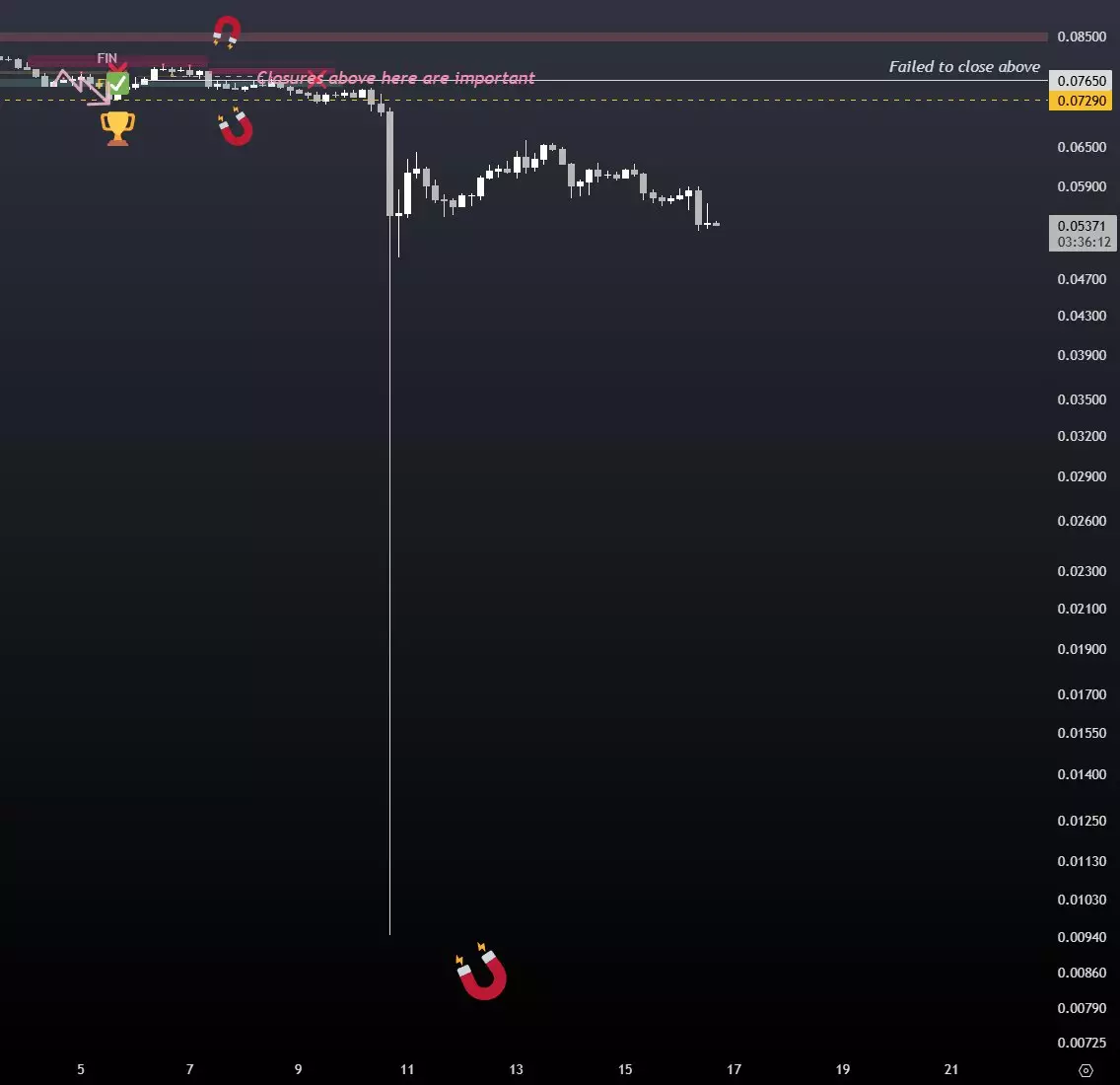Click the yellow 0.07290 price label
Viewport: 1120px width, 1085px height.
click(x=1082, y=101)
